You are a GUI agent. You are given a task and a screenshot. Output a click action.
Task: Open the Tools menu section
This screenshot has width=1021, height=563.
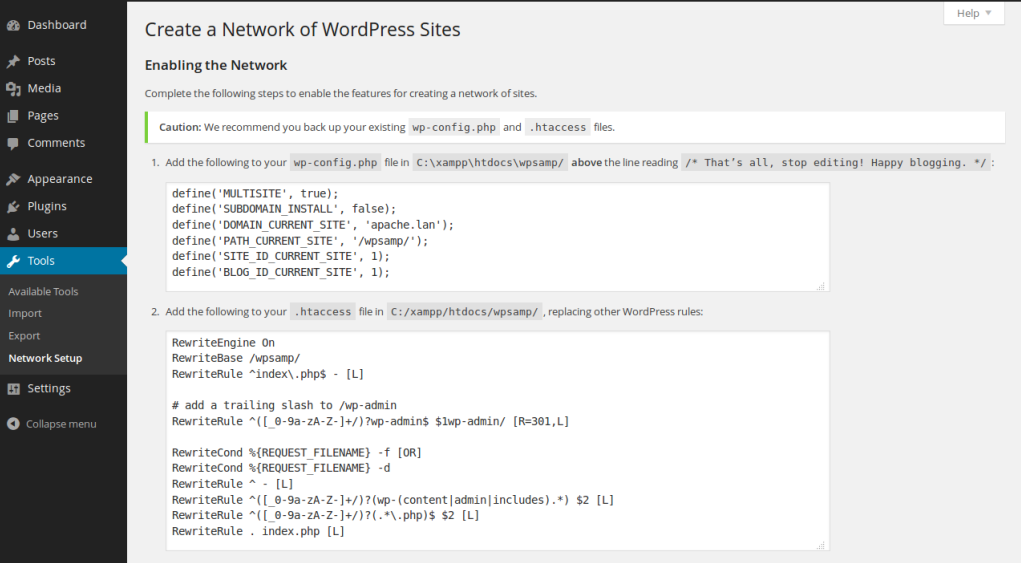coord(41,261)
